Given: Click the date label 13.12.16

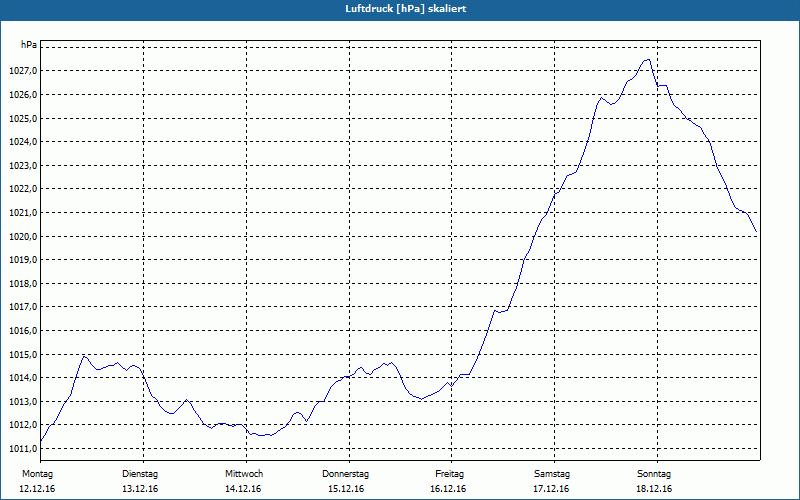Looking at the screenshot, I should (x=140, y=489).
